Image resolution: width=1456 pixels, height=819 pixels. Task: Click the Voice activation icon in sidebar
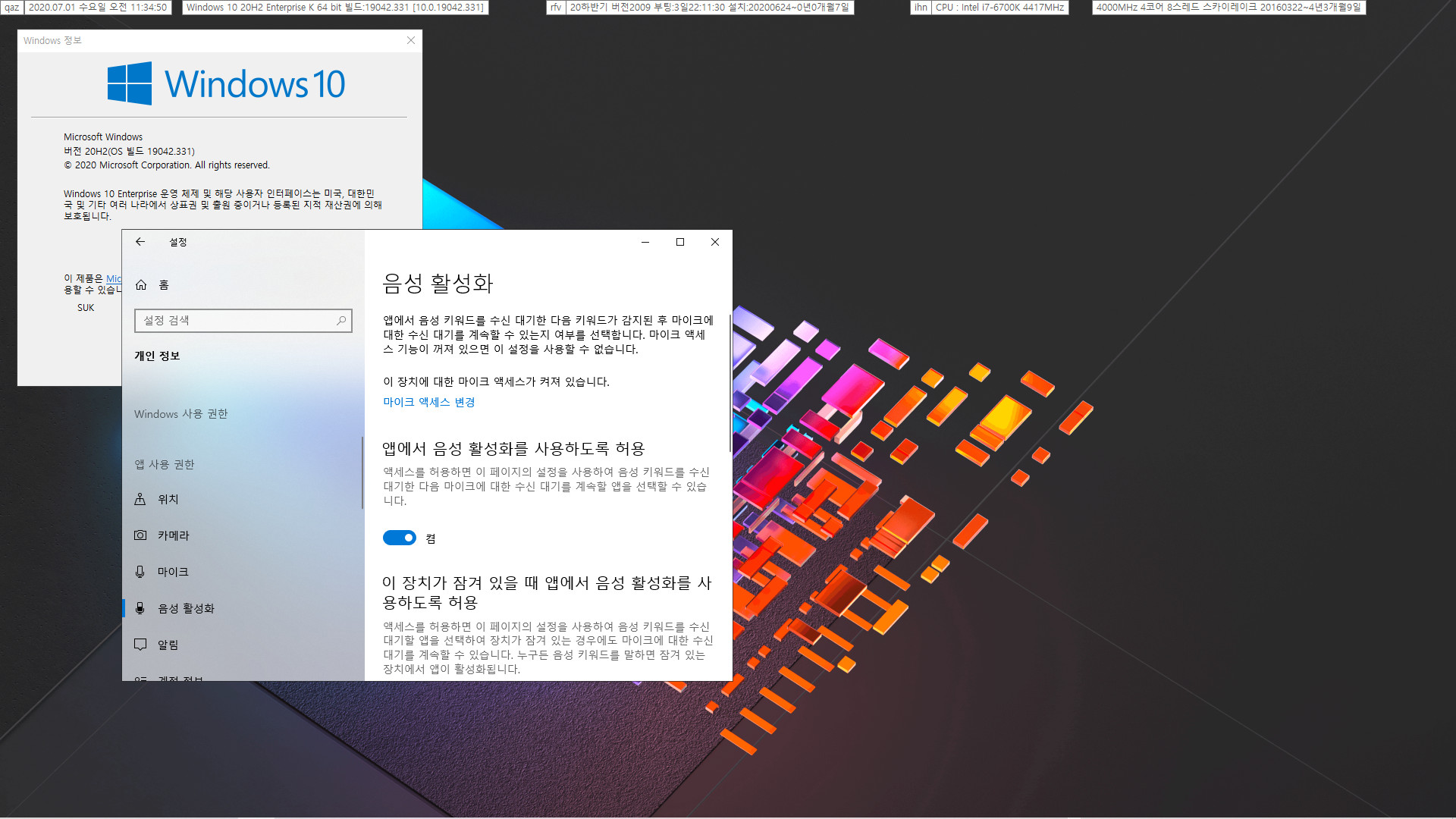click(x=140, y=608)
